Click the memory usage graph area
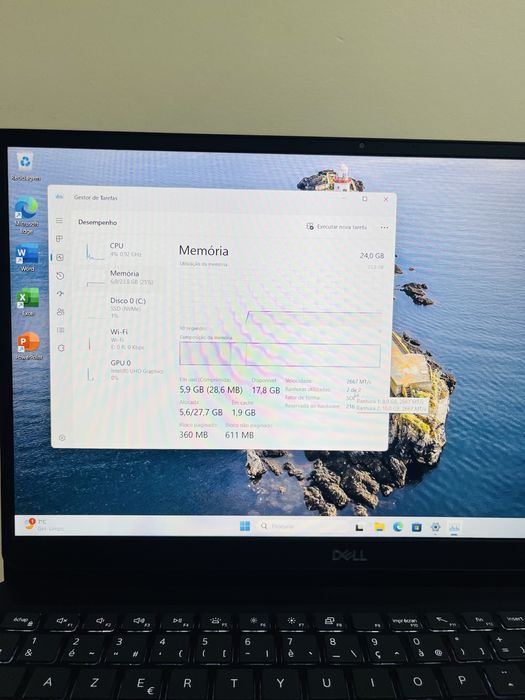The width and height of the screenshot is (525, 700). [x=281, y=297]
